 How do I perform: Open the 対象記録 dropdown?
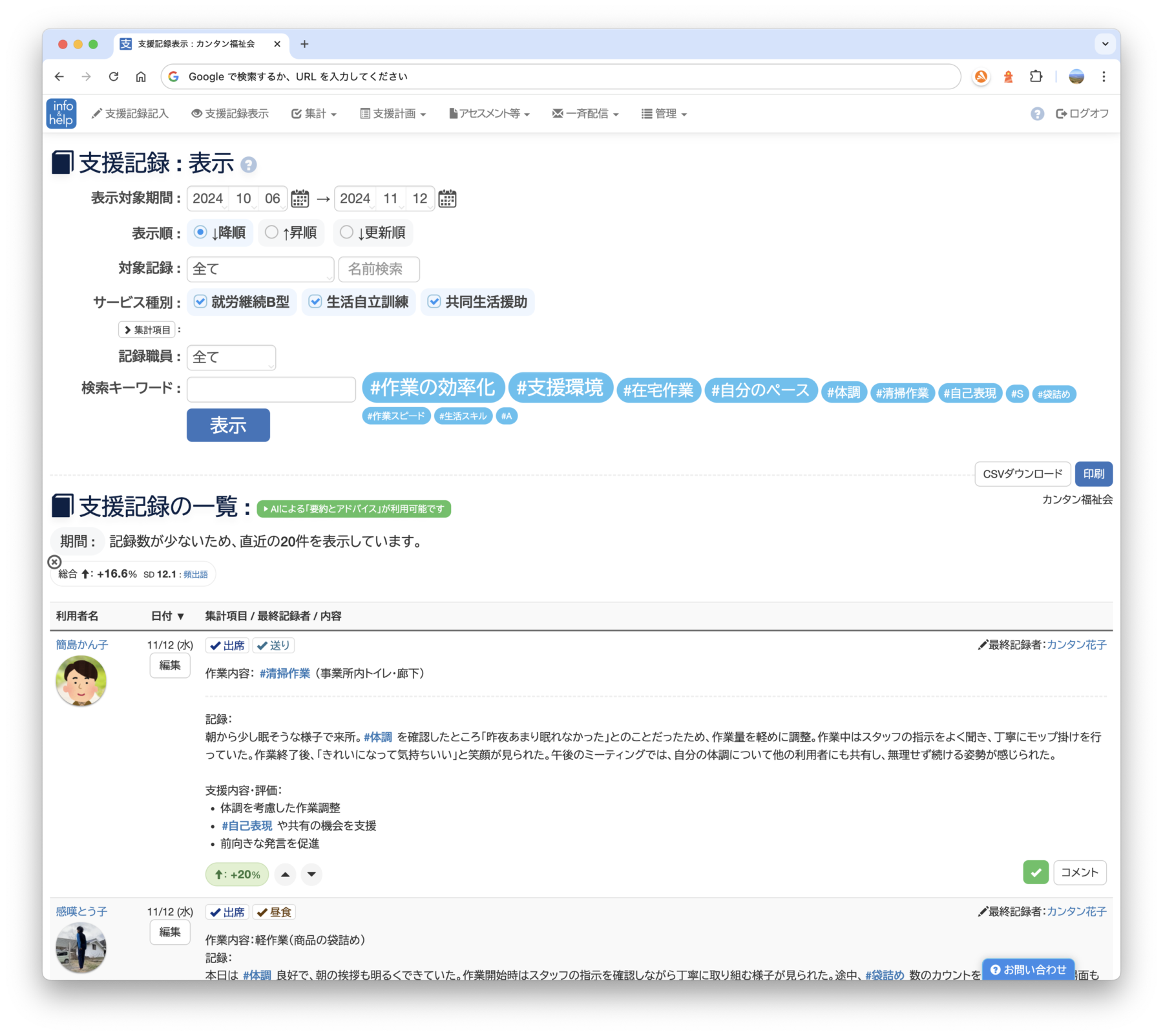pos(260,269)
